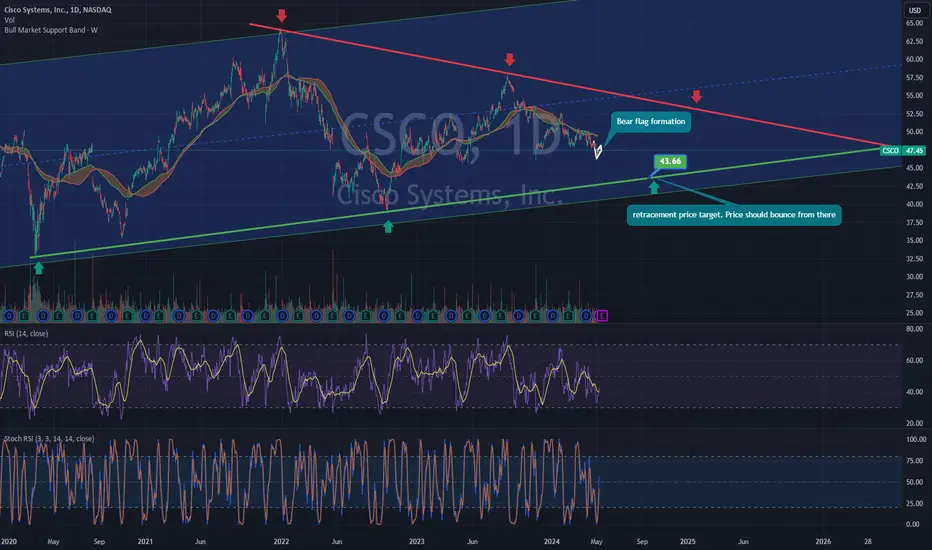Click 2024 on the time axis
Viewport: 932px width, 550px height.
tap(552, 542)
